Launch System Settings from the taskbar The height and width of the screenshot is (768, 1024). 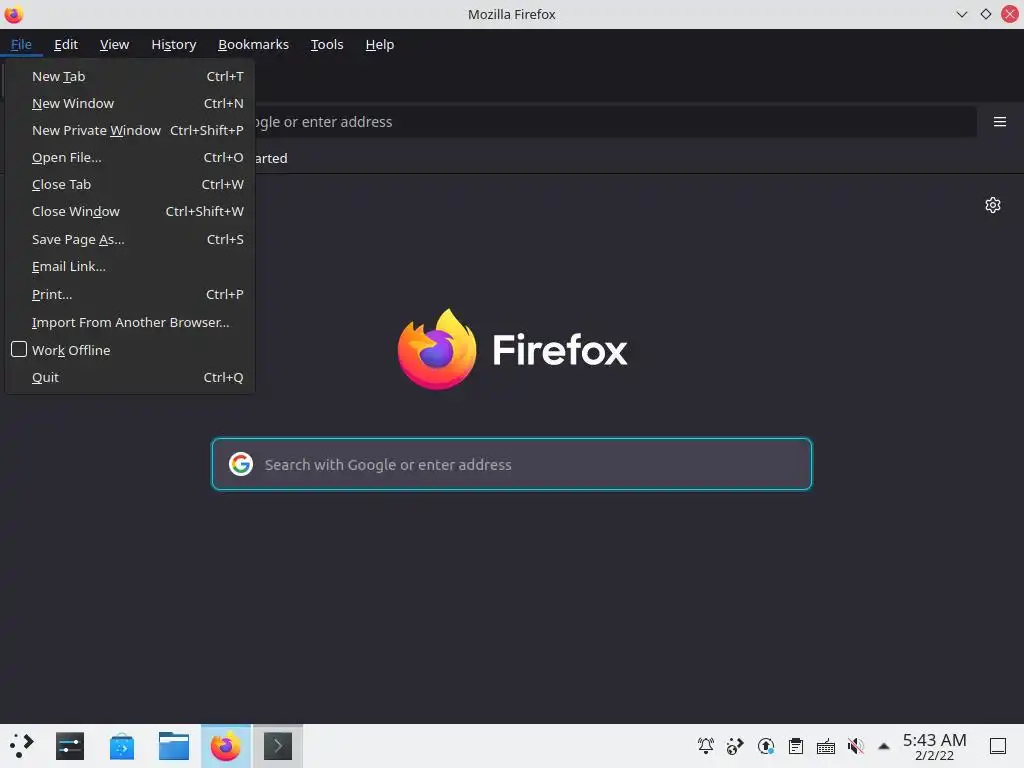click(70, 746)
